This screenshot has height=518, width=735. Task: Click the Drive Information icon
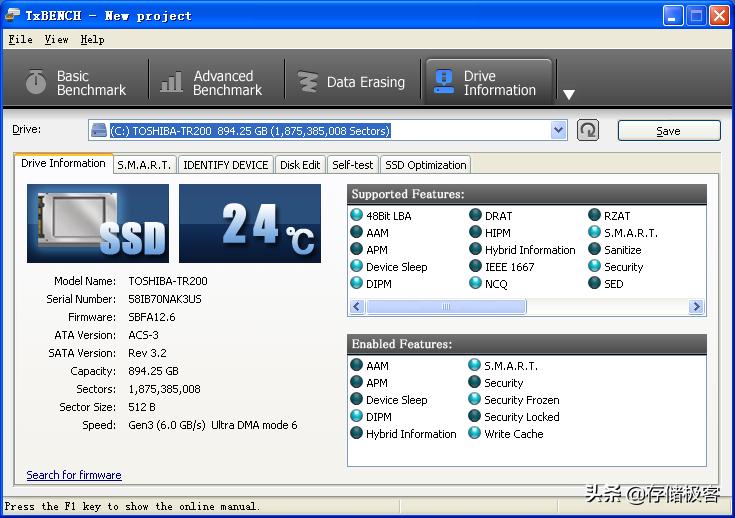[443, 83]
